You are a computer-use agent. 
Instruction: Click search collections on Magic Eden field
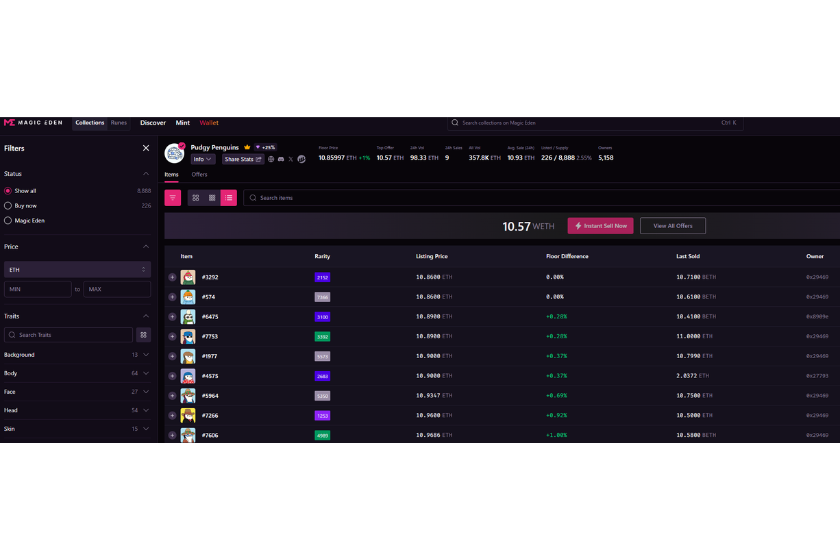point(595,123)
